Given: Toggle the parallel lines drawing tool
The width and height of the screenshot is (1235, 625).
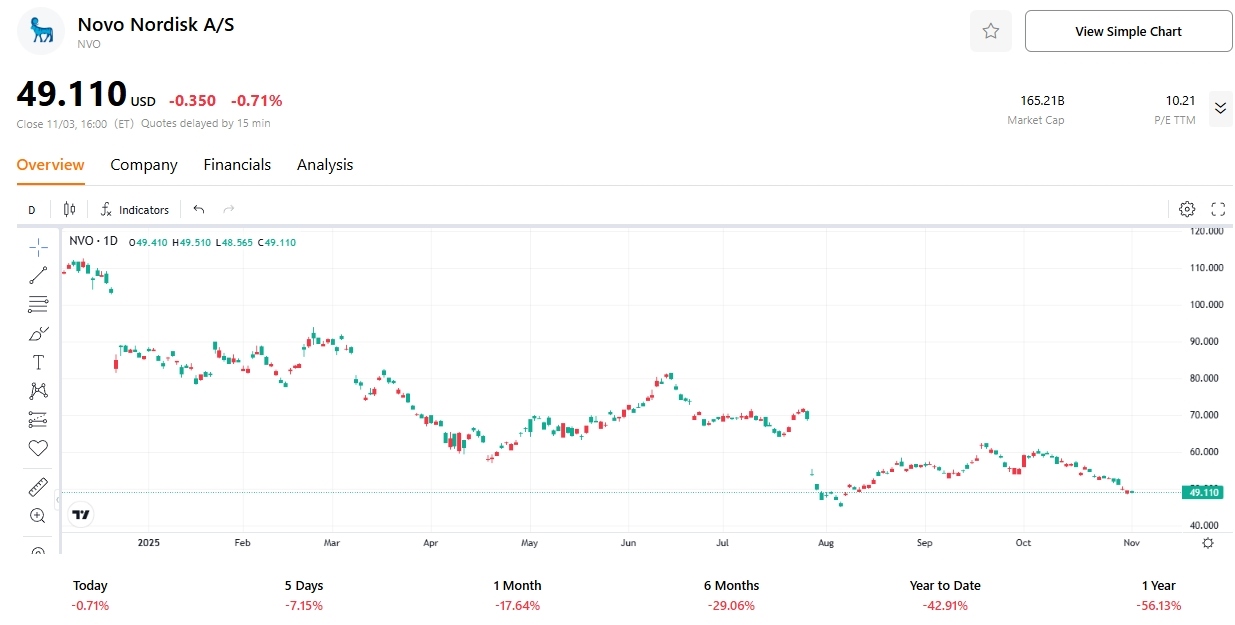Looking at the screenshot, I should tap(37, 304).
